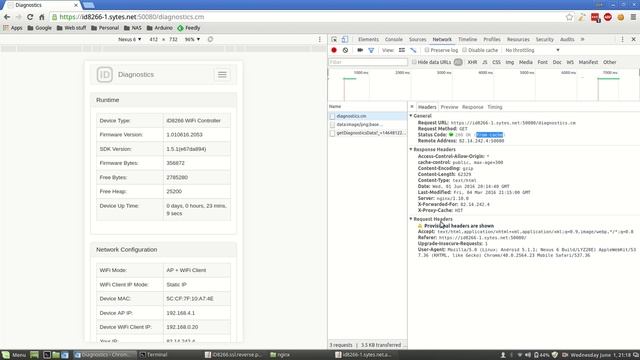The width and height of the screenshot is (640, 360).
Task: Switch to the Profiles tab
Action: pos(492,40)
